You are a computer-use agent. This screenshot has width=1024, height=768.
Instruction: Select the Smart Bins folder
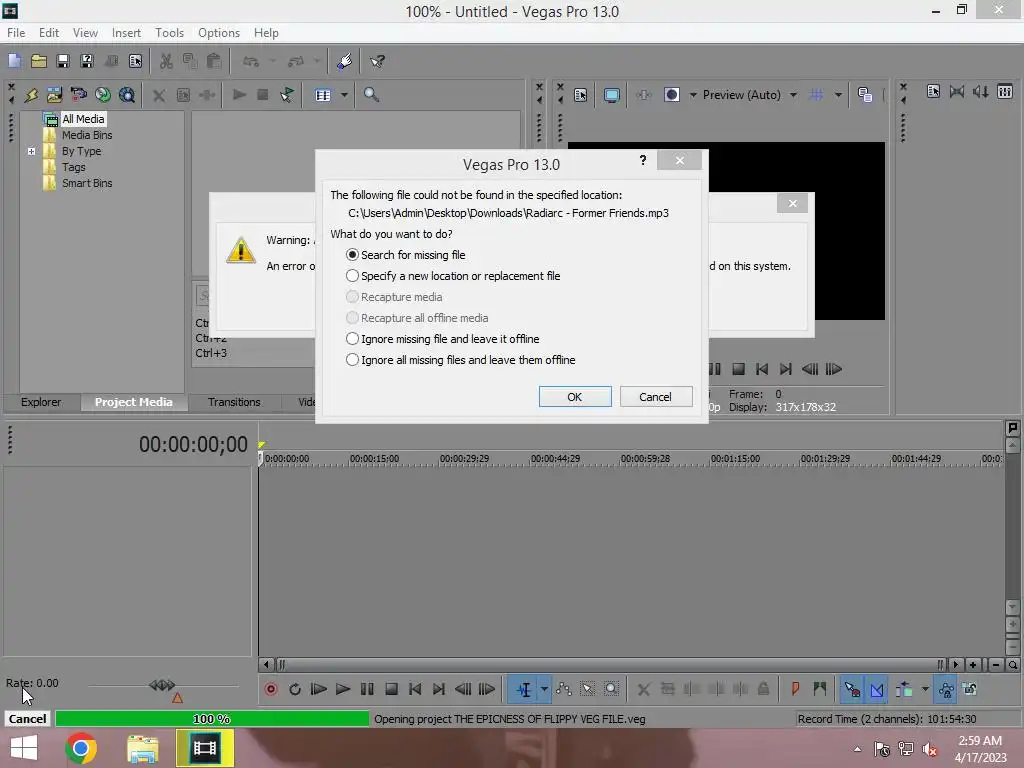87,184
